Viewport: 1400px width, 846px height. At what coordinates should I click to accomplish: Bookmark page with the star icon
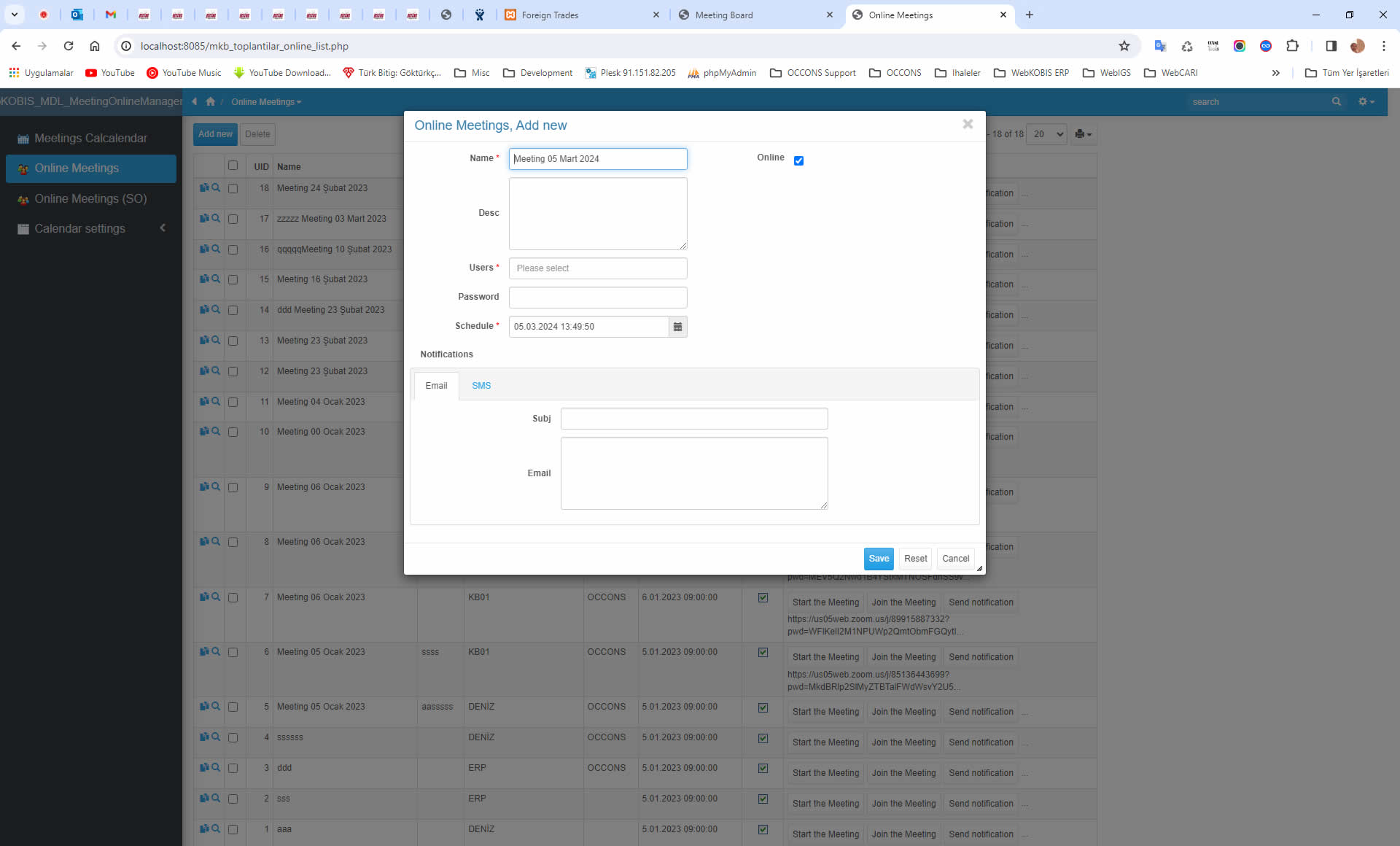point(1124,46)
